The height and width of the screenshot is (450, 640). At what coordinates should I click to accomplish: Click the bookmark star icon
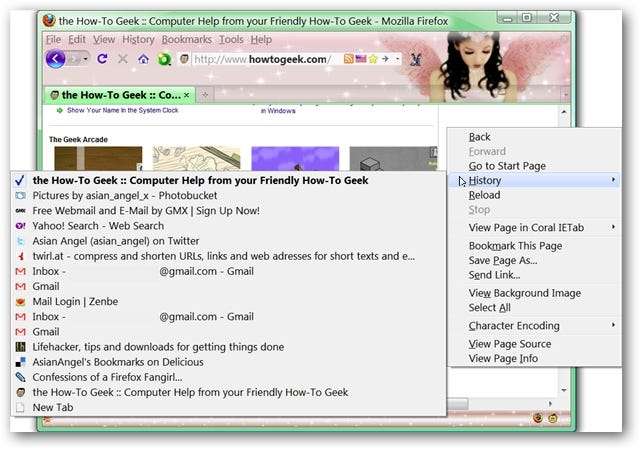pos(373,59)
